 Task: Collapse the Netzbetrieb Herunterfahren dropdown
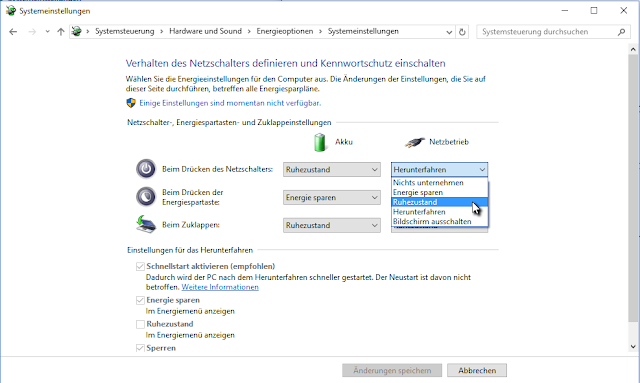point(439,169)
